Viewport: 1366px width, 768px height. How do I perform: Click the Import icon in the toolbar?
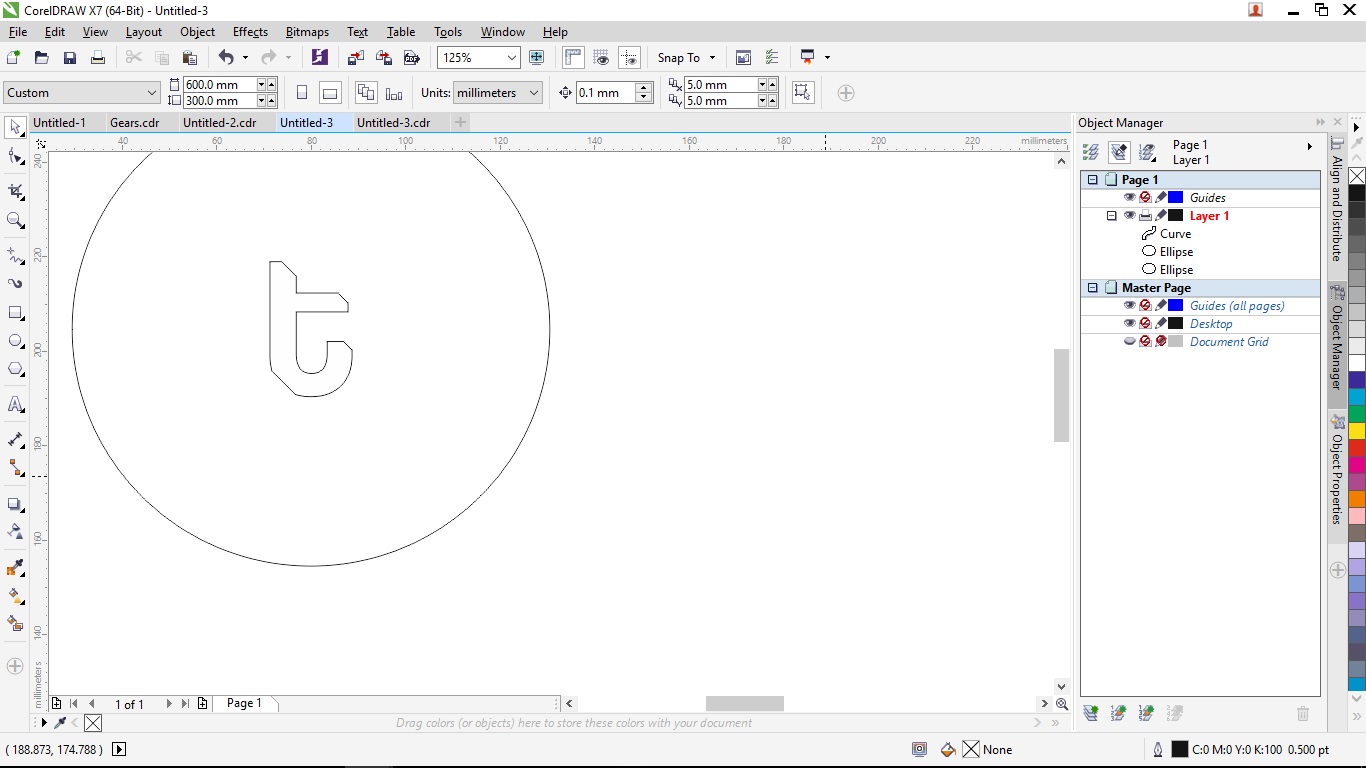coord(356,58)
